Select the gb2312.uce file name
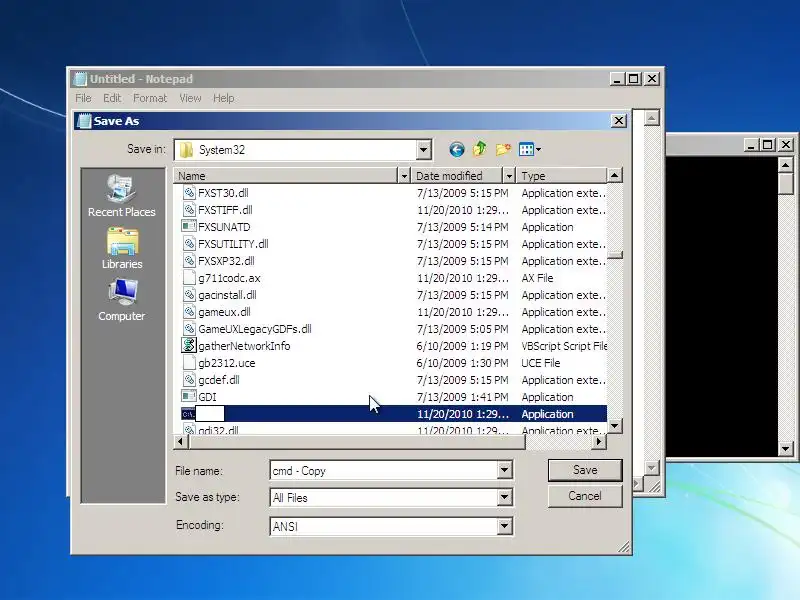The width and height of the screenshot is (800, 600). point(227,363)
